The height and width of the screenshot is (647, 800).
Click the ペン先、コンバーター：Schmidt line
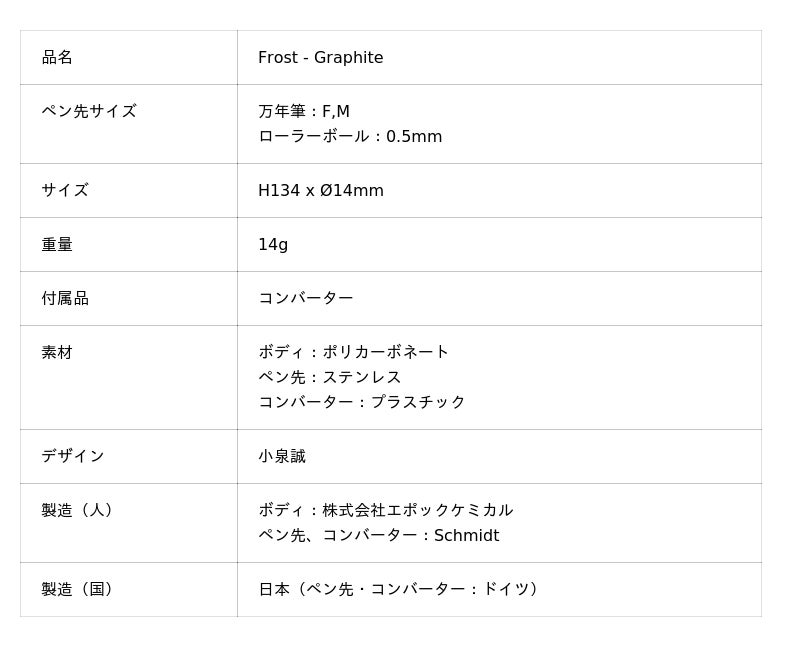378,536
